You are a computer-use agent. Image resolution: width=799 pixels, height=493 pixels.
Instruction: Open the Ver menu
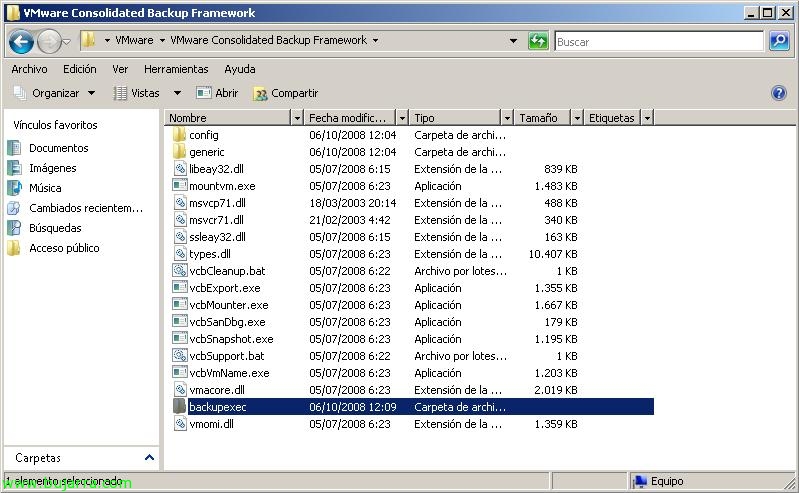tap(120, 69)
